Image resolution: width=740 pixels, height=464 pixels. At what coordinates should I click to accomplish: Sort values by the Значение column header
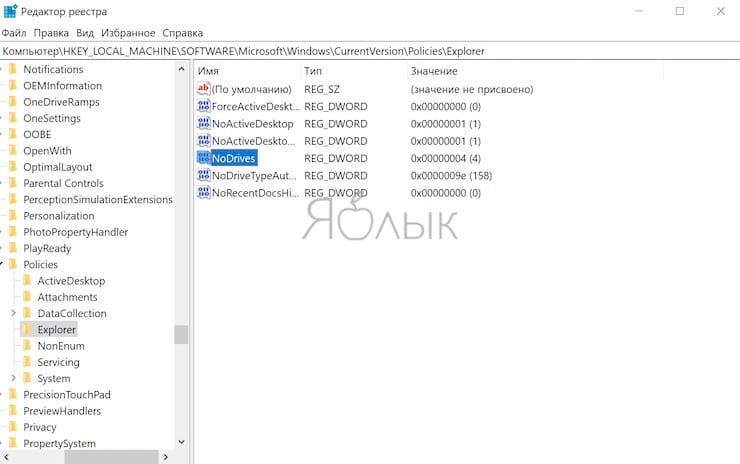[x=535, y=71]
